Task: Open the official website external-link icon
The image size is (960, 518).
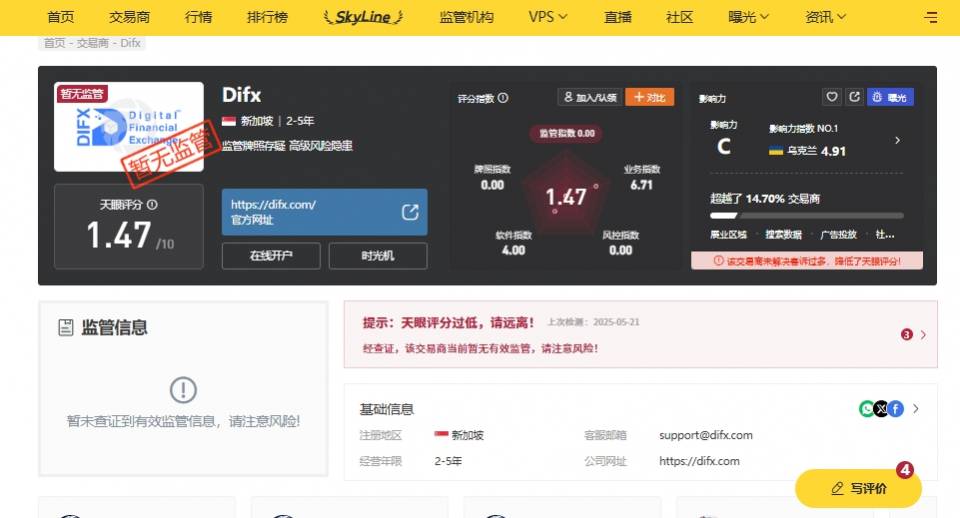Action: tap(410, 212)
